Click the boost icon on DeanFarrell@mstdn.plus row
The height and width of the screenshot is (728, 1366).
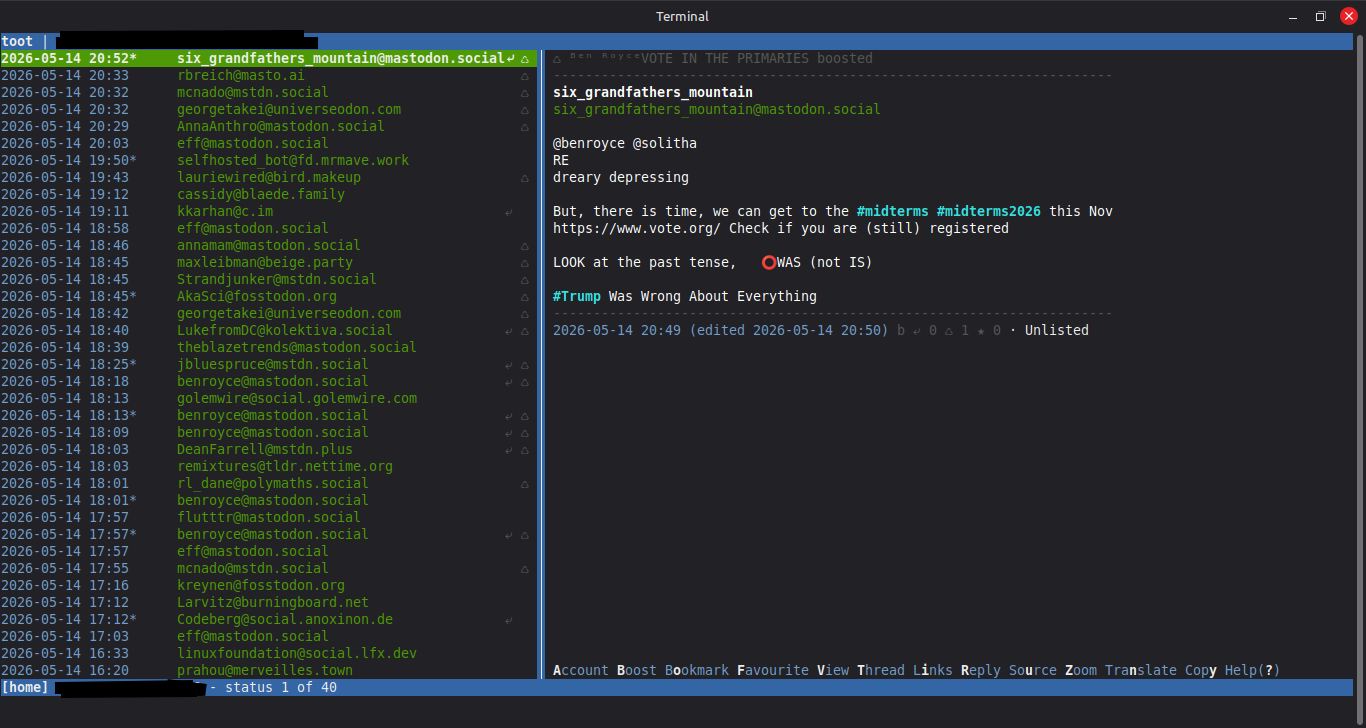tap(525, 449)
